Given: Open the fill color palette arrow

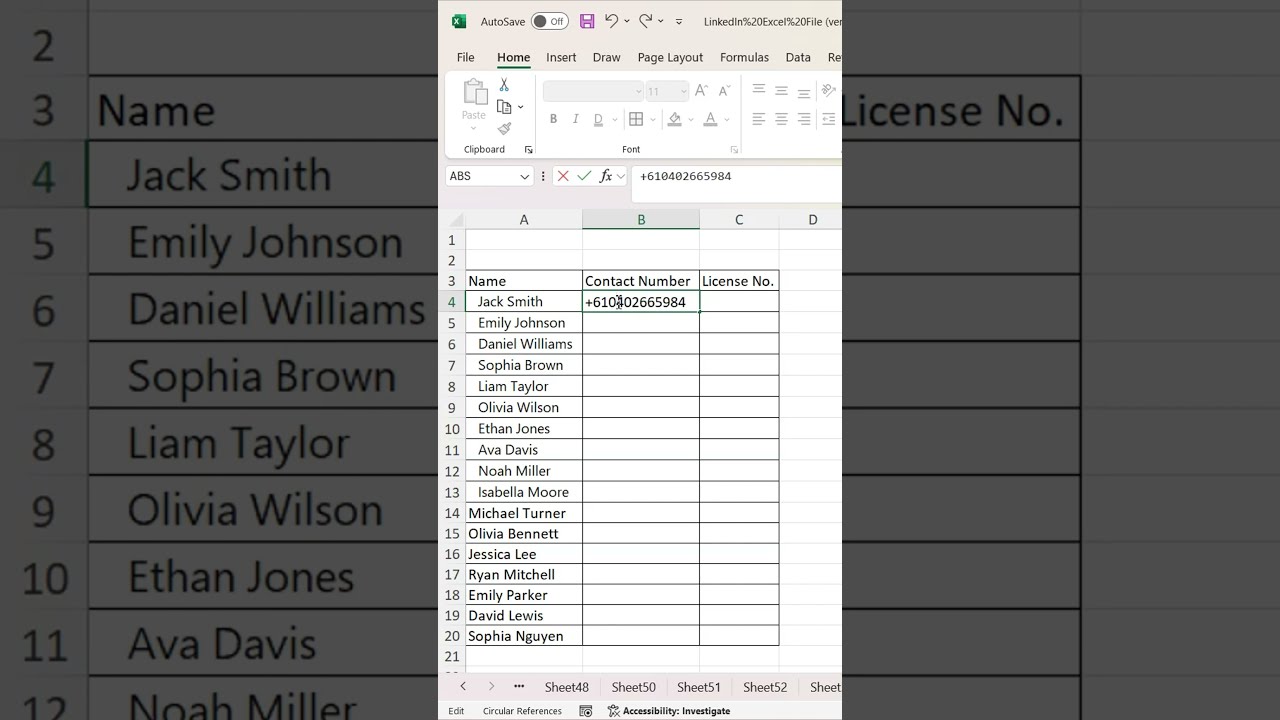Looking at the screenshot, I should tap(692, 120).
